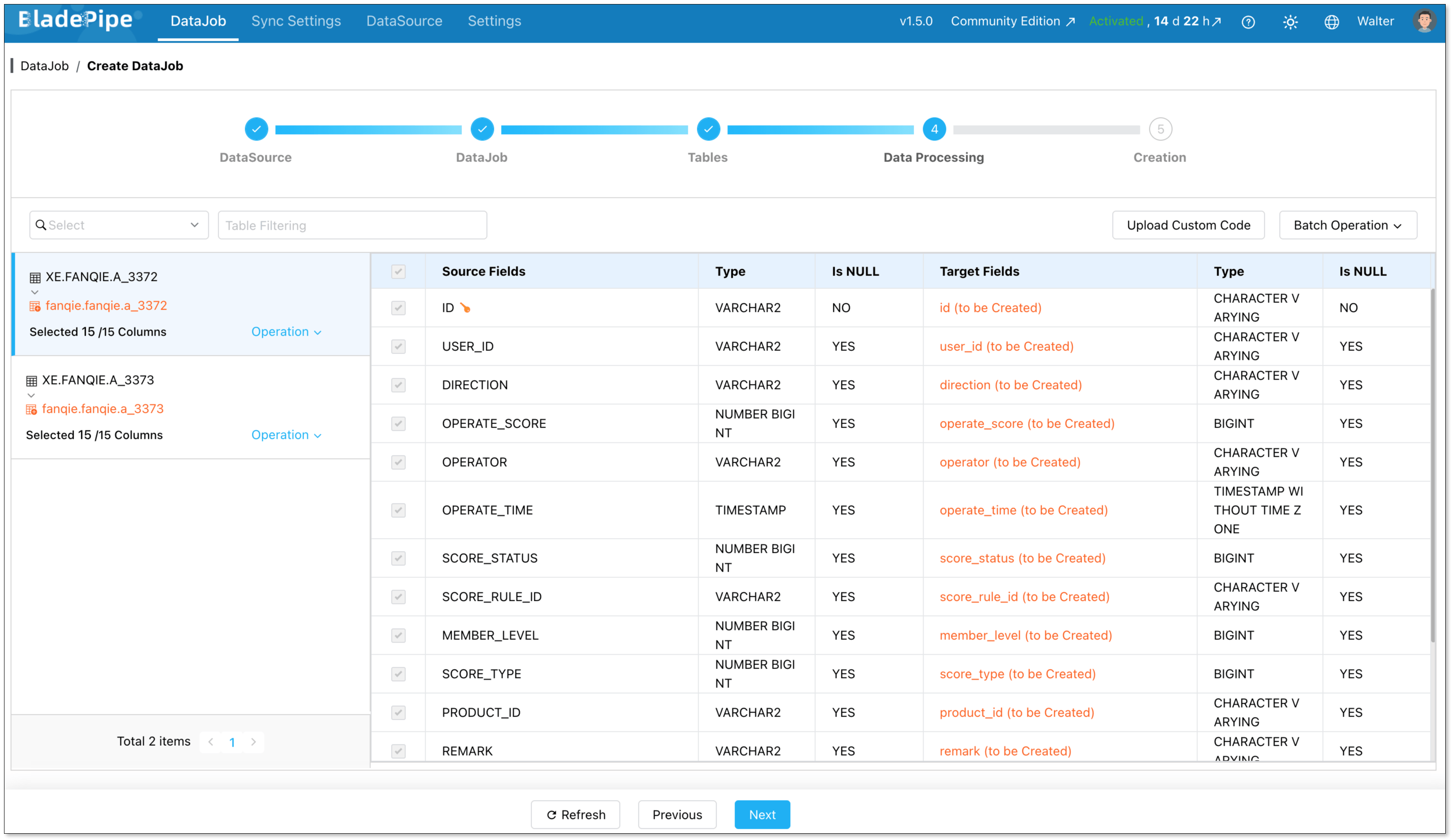Click Walter's user avatar picture
This screenshot has height=840, width=1452.
pos(1424,21)
